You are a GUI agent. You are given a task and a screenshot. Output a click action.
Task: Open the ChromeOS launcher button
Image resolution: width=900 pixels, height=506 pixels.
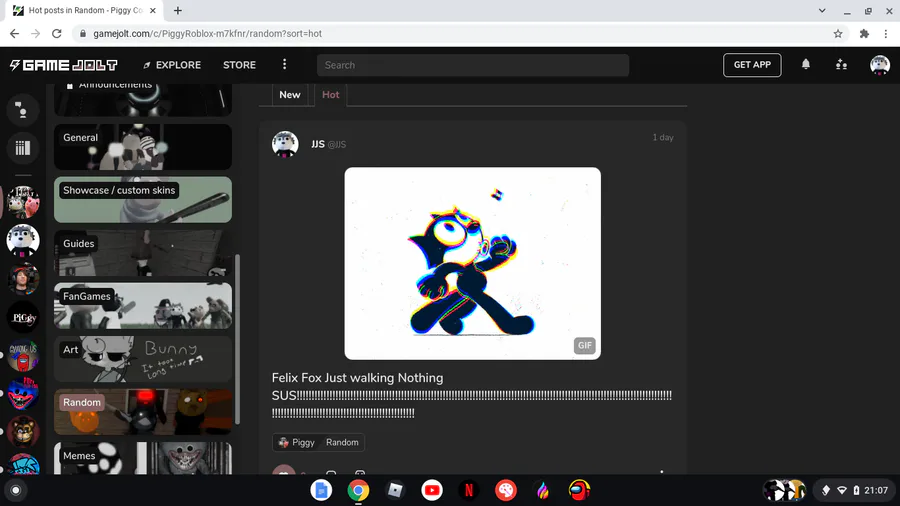15,491
